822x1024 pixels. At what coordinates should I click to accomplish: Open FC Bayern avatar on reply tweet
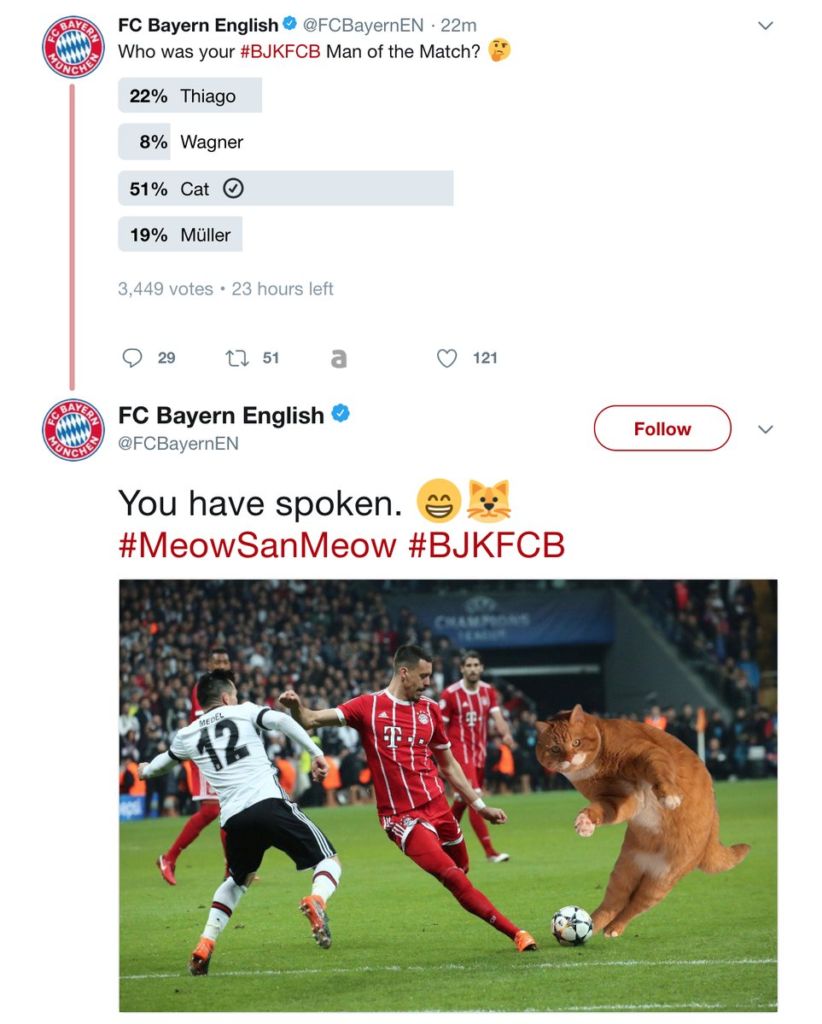[73, 430]
